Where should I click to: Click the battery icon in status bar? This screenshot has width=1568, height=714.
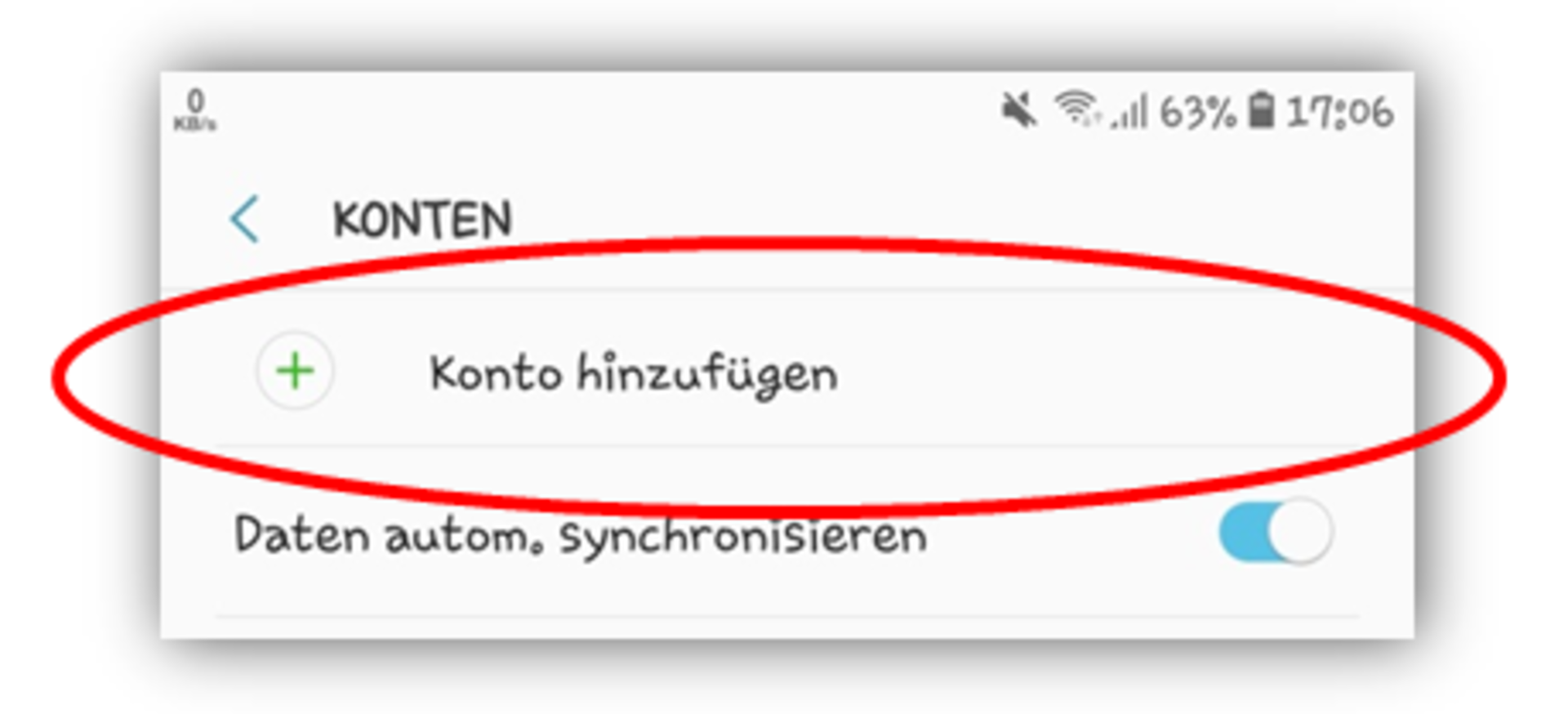point(1261,110)
